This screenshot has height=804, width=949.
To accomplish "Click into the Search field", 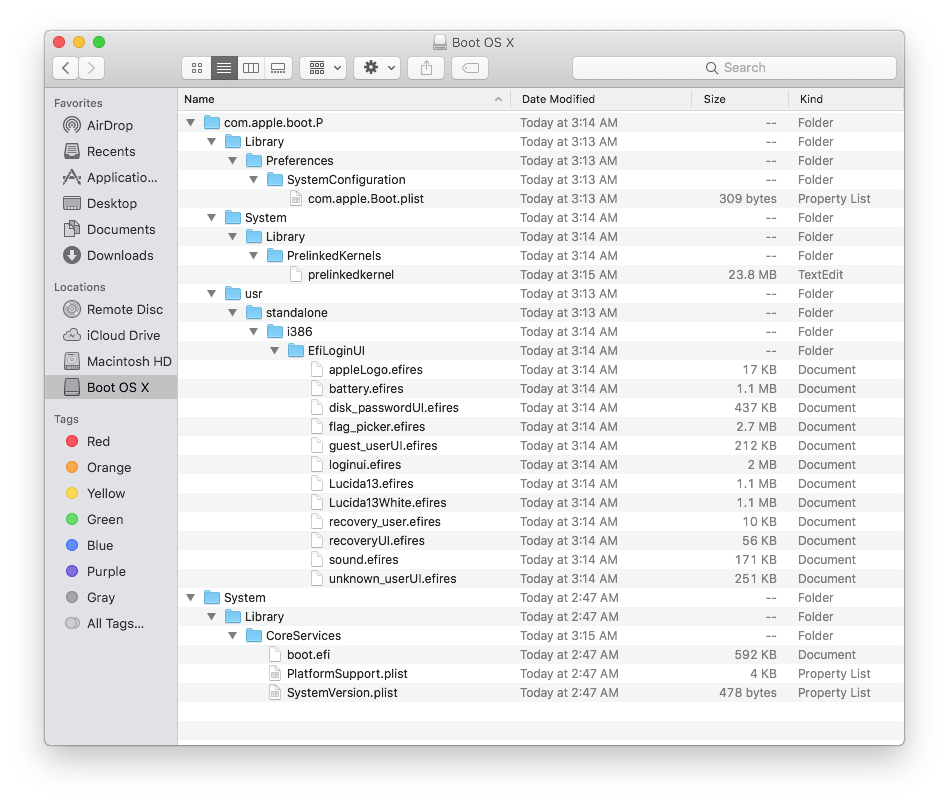I will (734, 68).
